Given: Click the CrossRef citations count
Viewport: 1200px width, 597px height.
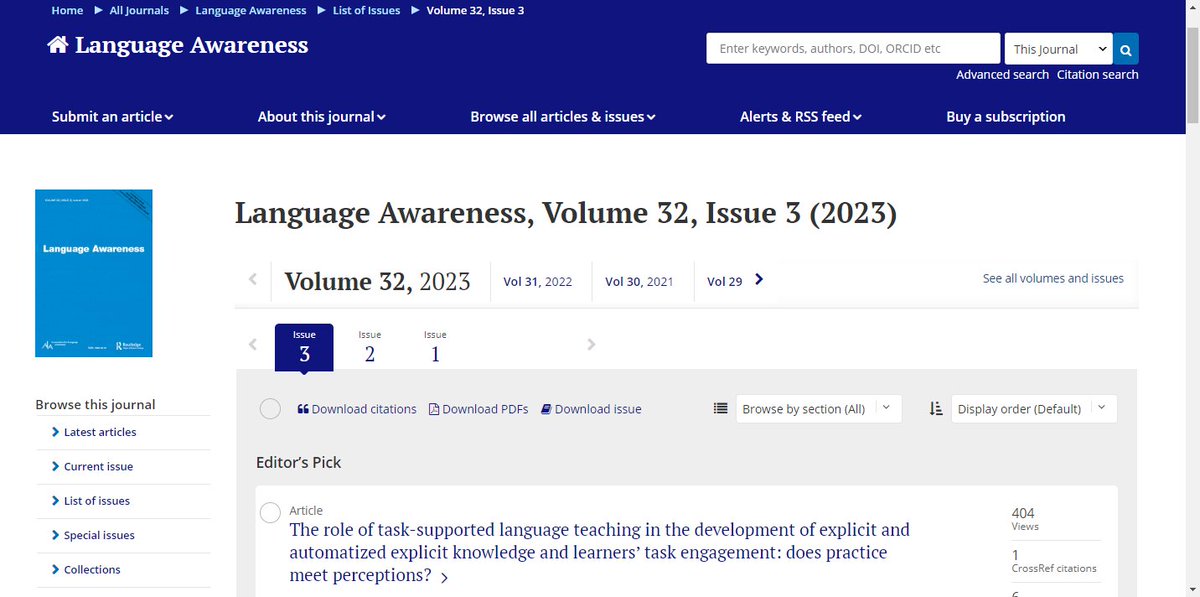Looking at the screenshot, I should (1054, 561).
